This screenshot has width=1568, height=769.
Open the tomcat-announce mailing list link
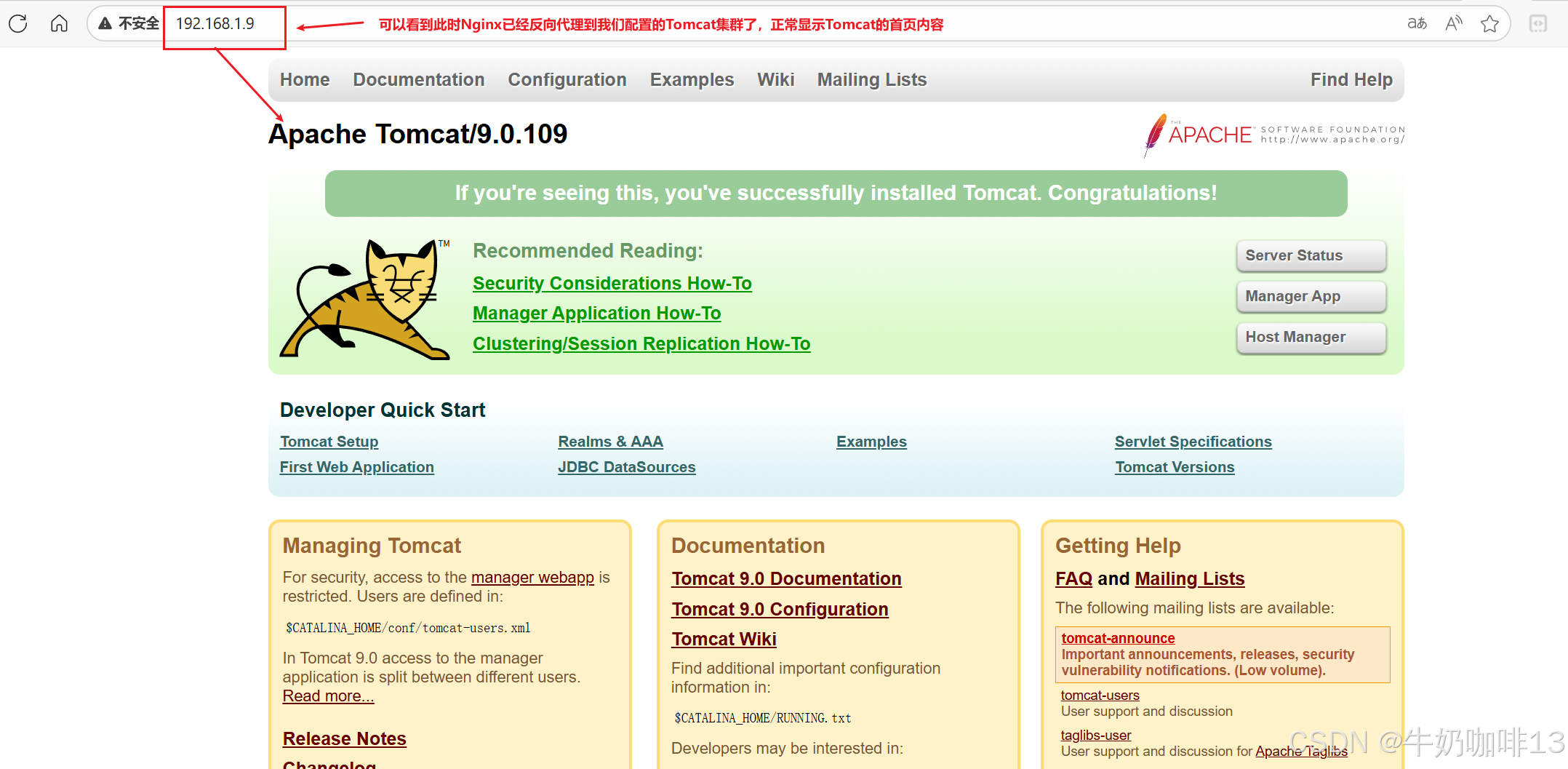pyautogui.click(x=1118, y=638)
